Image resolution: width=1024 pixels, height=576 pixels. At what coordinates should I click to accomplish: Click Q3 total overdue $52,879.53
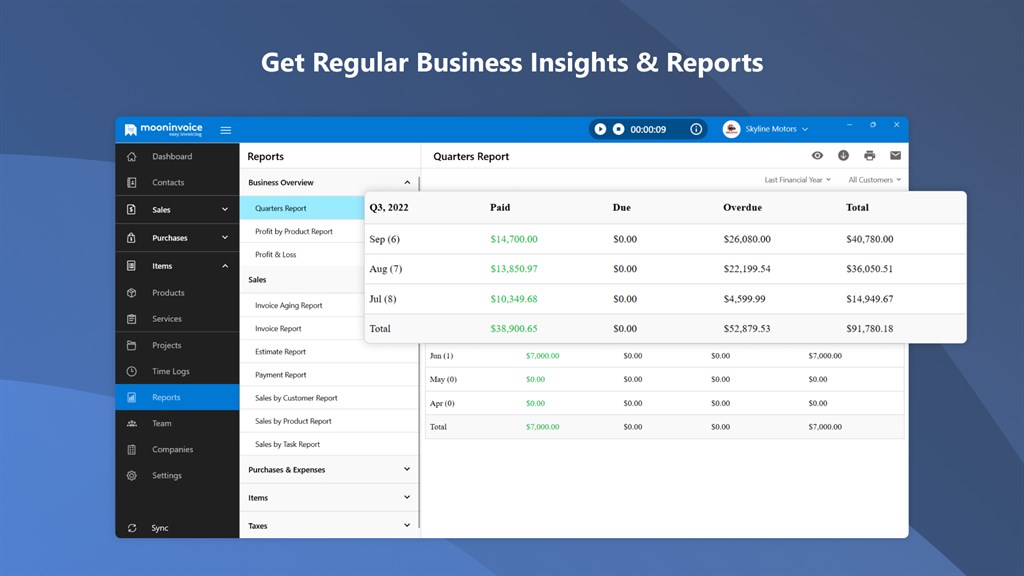click(x=746, y=328)
